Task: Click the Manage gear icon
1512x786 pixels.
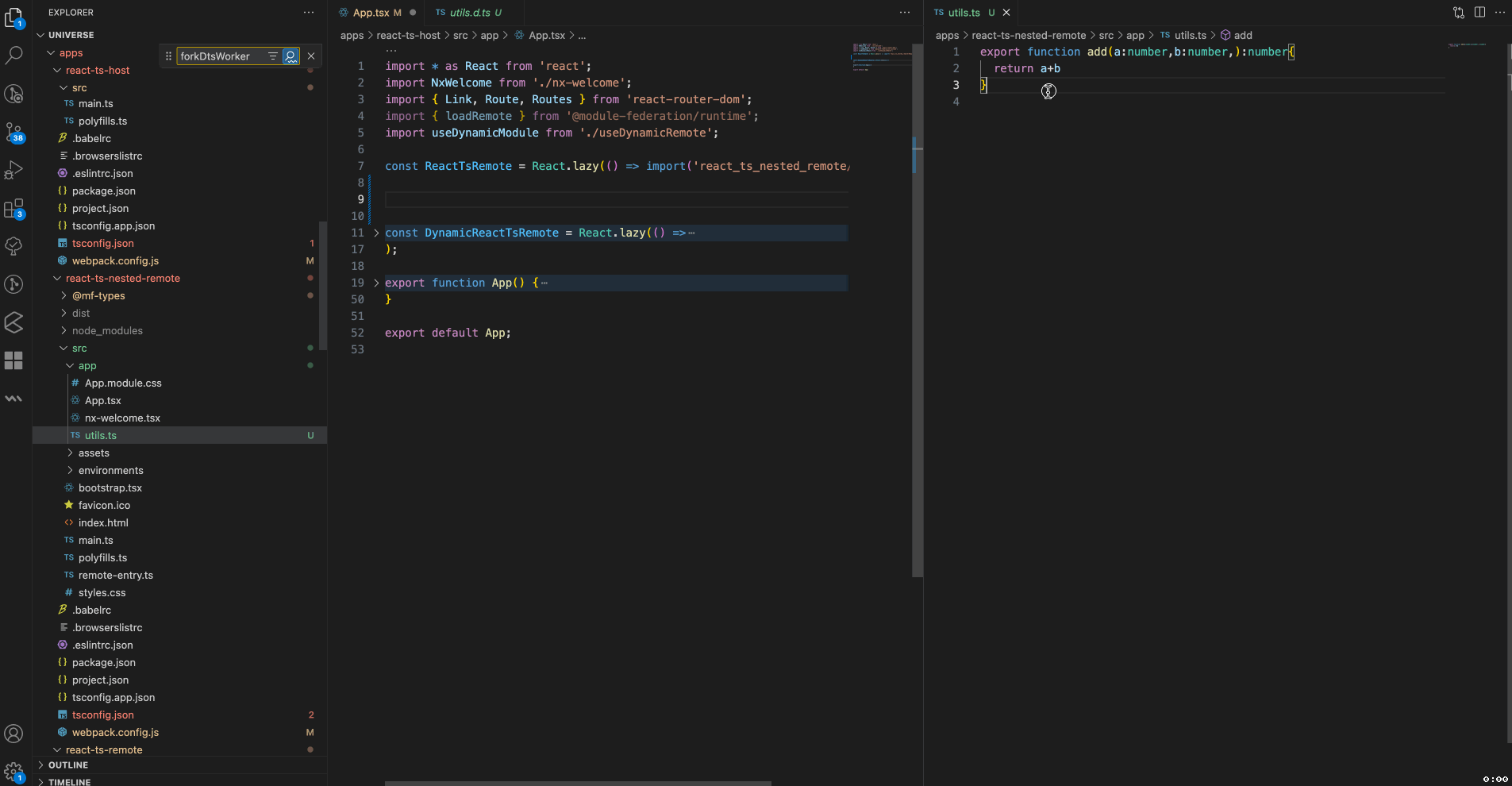Action: pos(14,770)
